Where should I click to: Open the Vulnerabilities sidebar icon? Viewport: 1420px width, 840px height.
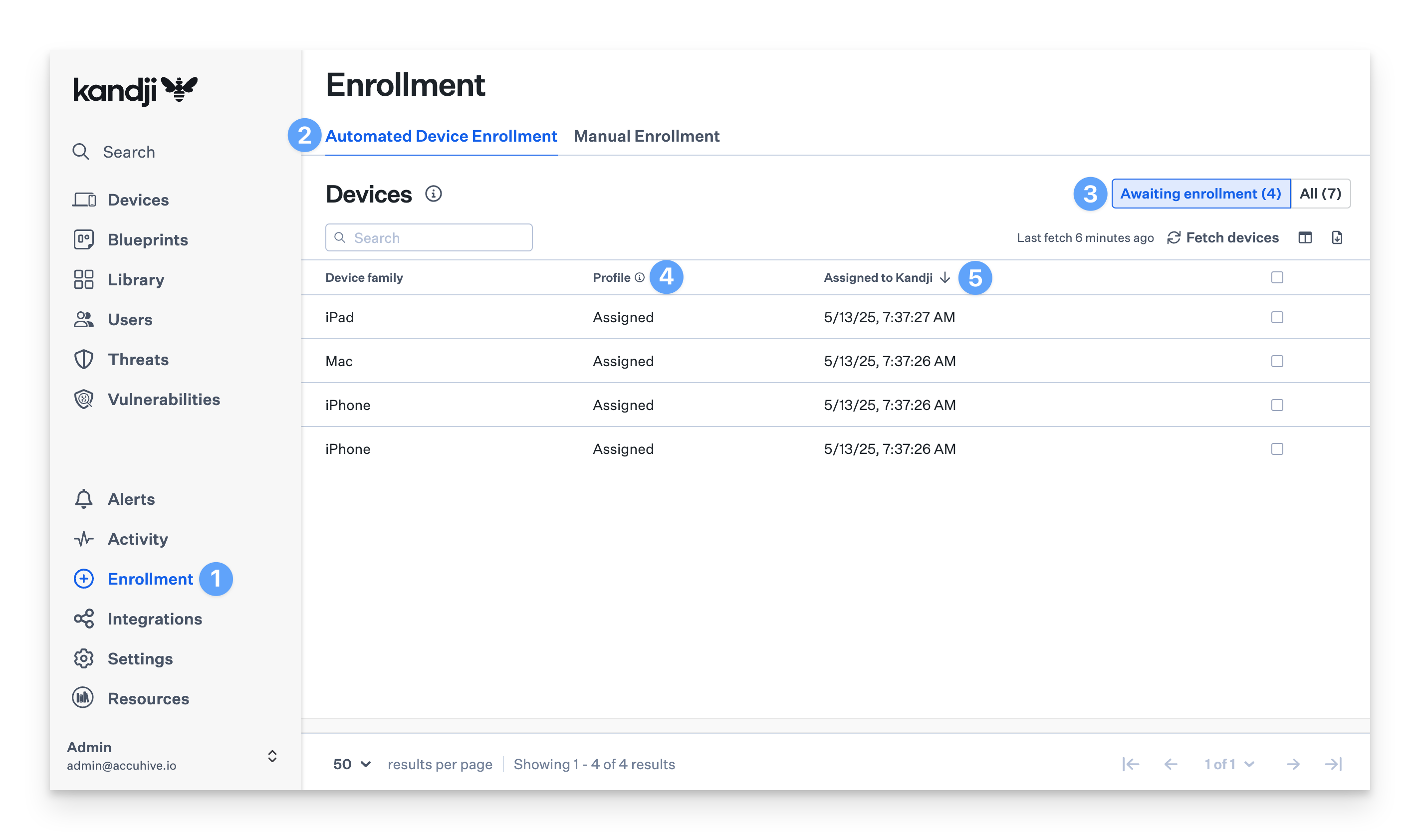point(83,399)
